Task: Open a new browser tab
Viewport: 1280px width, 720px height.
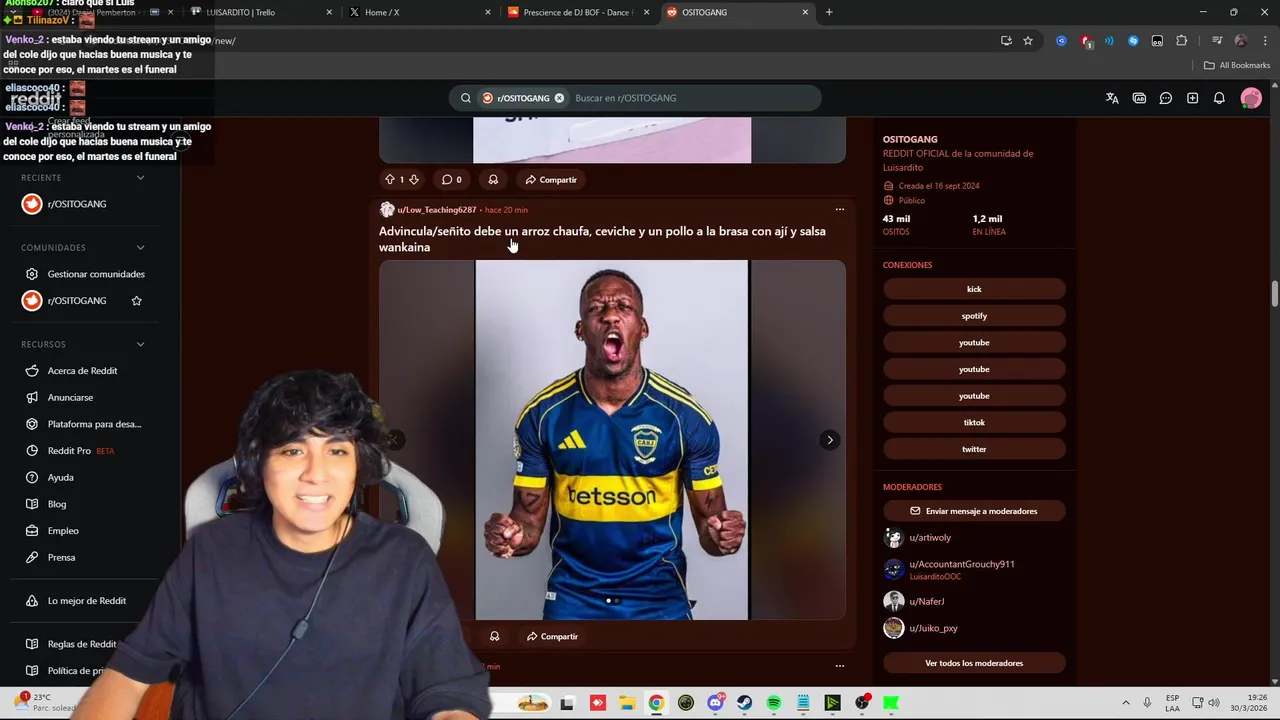Action: point(829,12)
